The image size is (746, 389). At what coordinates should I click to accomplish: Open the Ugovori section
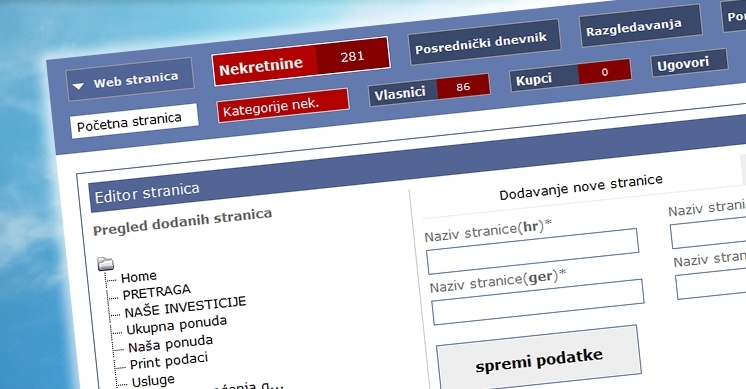pyautogui.click(x=689, y=62)
